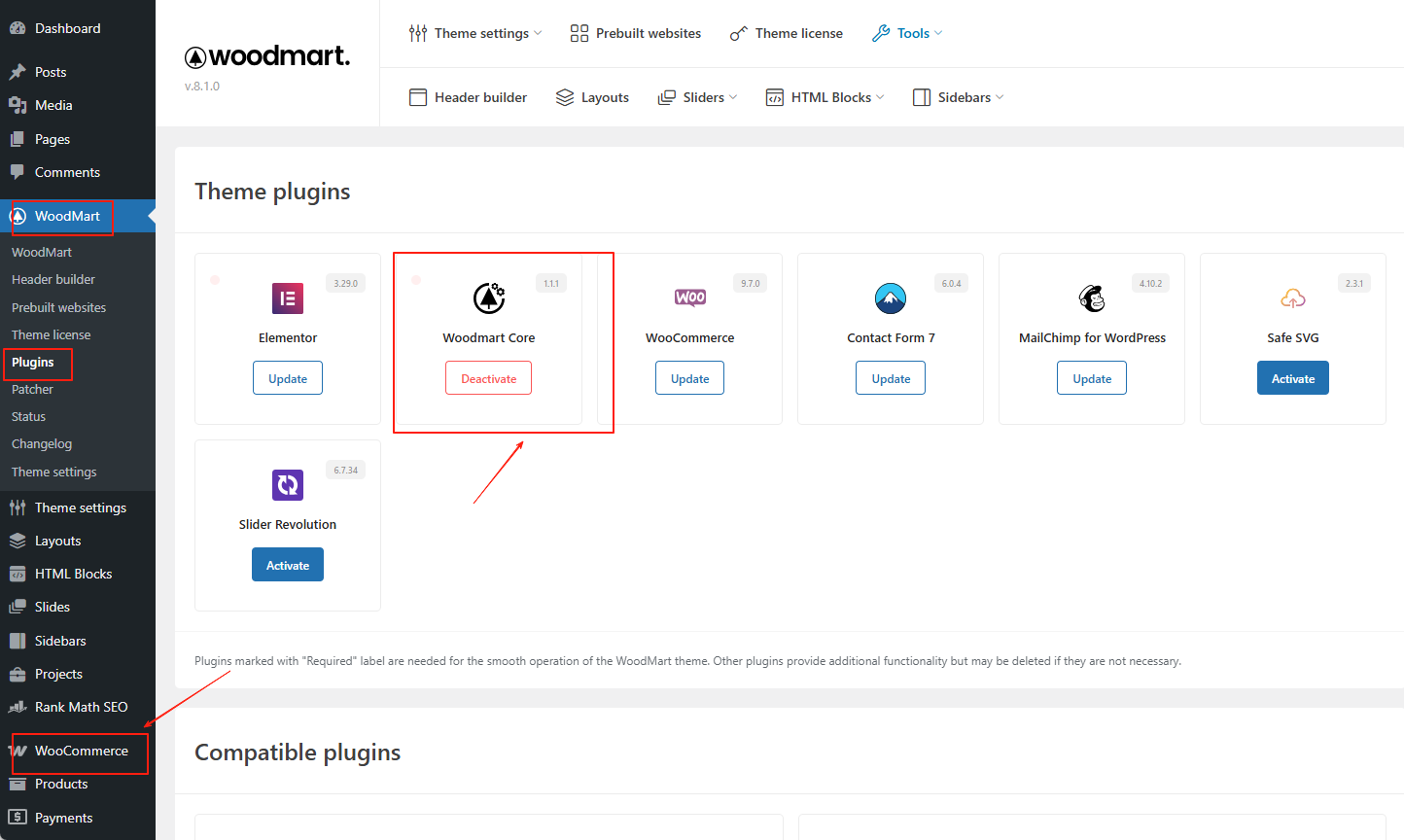This screenshot has height=840, width=1404.
Task: Click the WooCommerce plugin logo icon
Action: [x=690, y=297]
